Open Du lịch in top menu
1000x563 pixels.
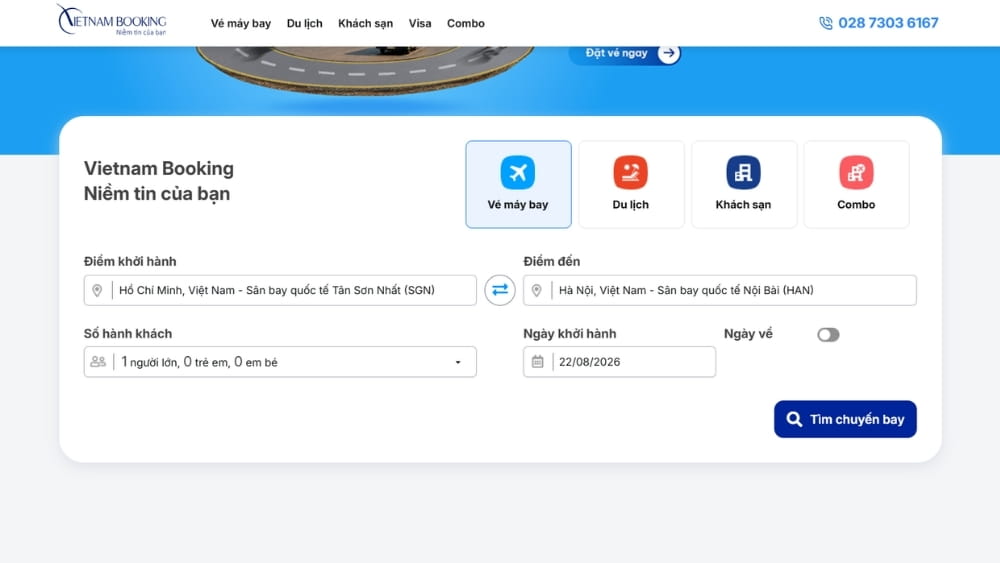pos(305,24)
